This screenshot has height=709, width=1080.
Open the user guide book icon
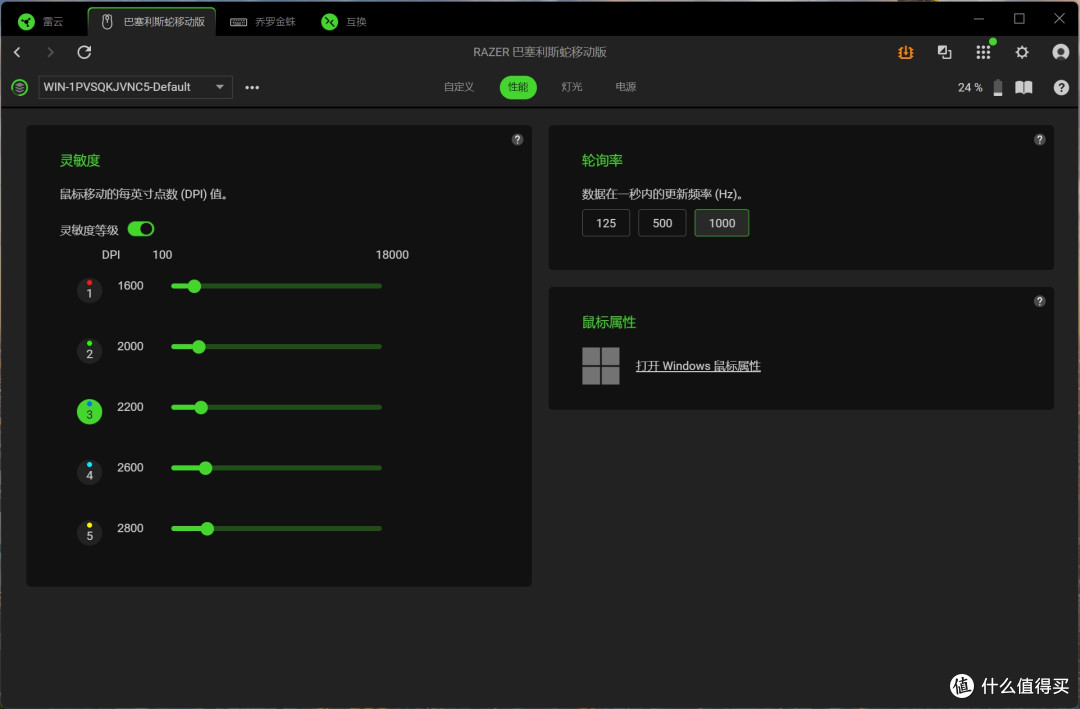pyautogui.click(x=1024, y=88)
